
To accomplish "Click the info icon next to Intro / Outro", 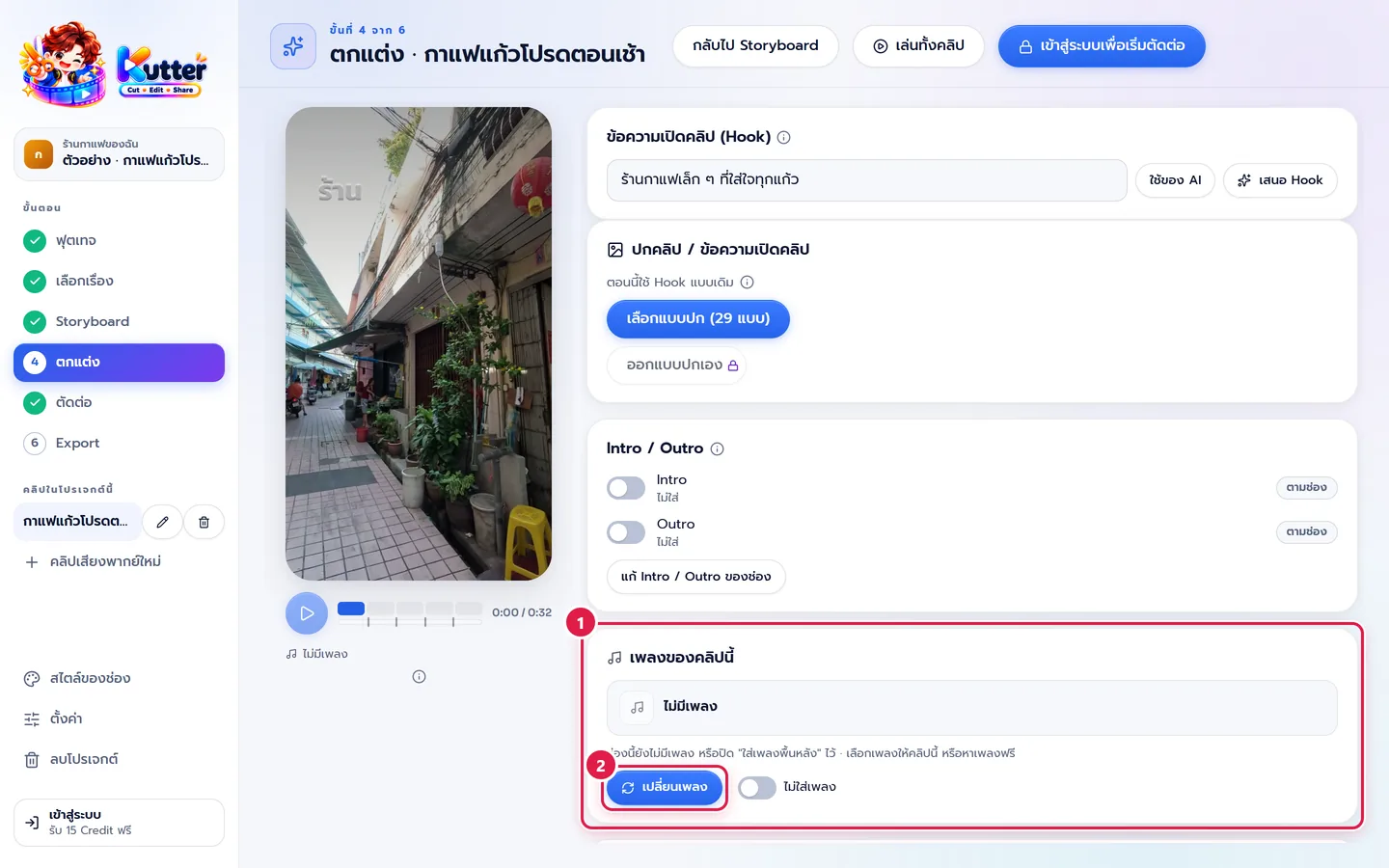I will tap(718, 448).
